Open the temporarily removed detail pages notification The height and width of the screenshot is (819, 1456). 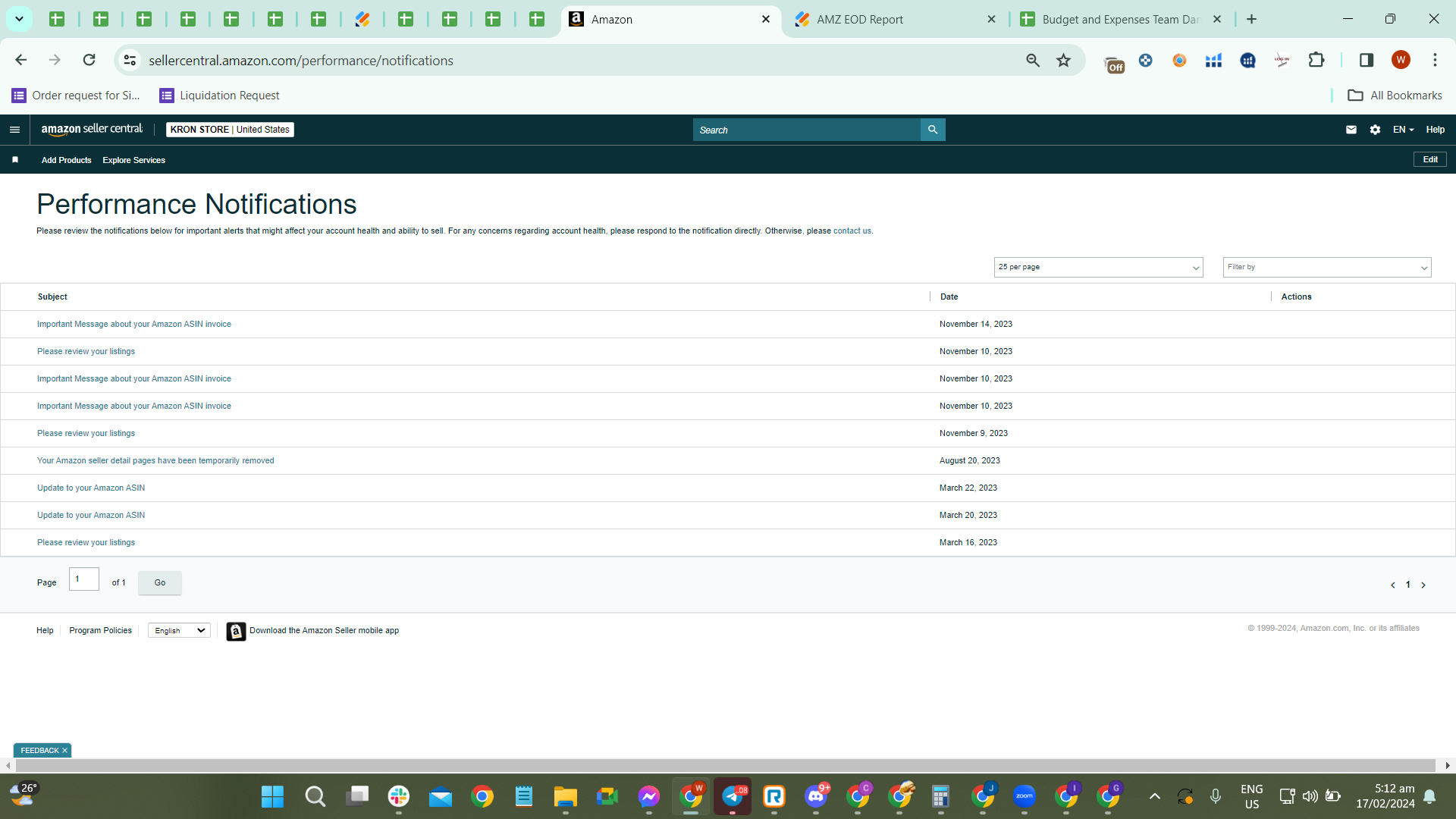tap(155, 460)
